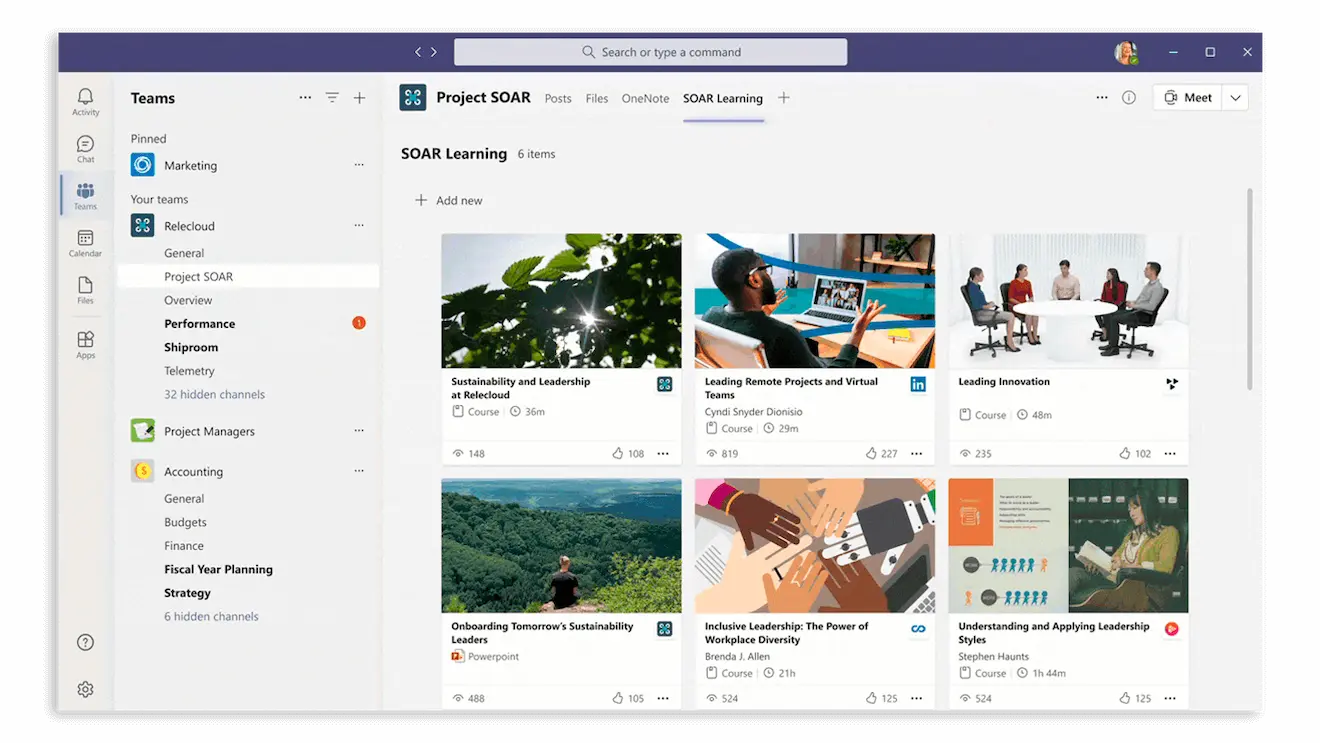The image size is (1320, 743).
Task: Open more options on Leading Innovation card
Action: pyautogui.click(x=1170, y=454)
